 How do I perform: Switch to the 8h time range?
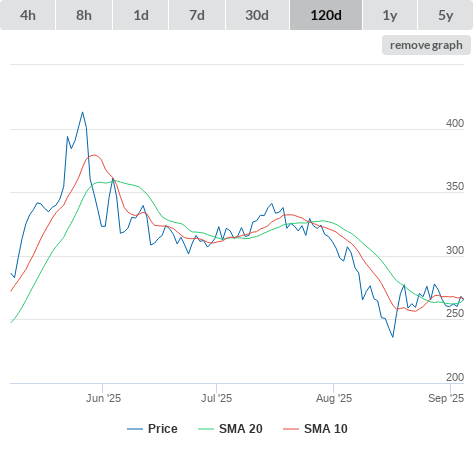[x=84, y=15]
